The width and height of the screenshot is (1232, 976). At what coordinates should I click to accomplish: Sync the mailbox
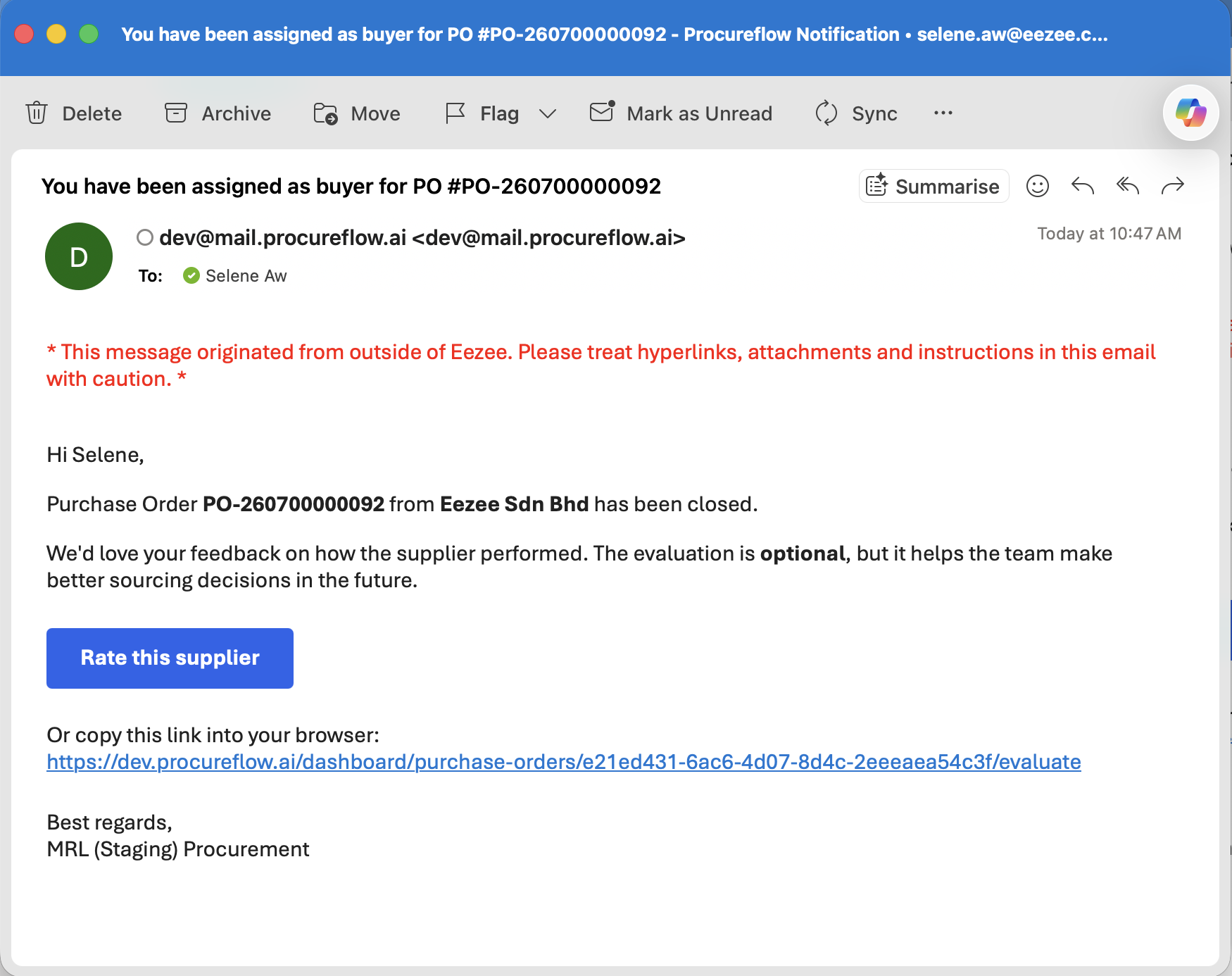(x=856, y=113)
